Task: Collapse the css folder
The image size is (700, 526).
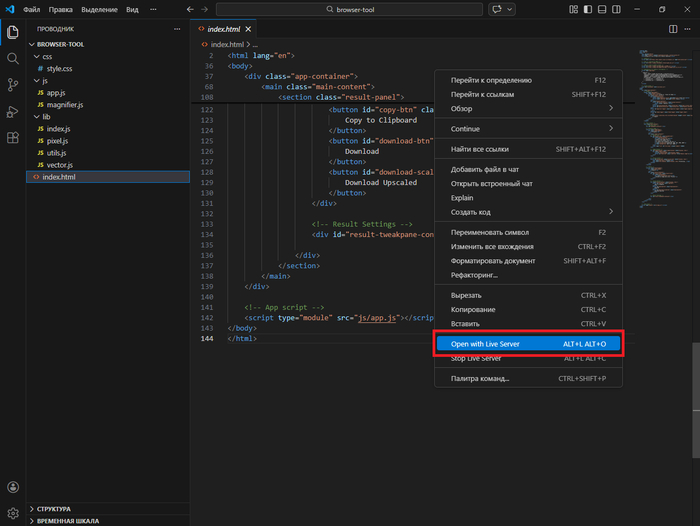Action: (x=46, y=57)
